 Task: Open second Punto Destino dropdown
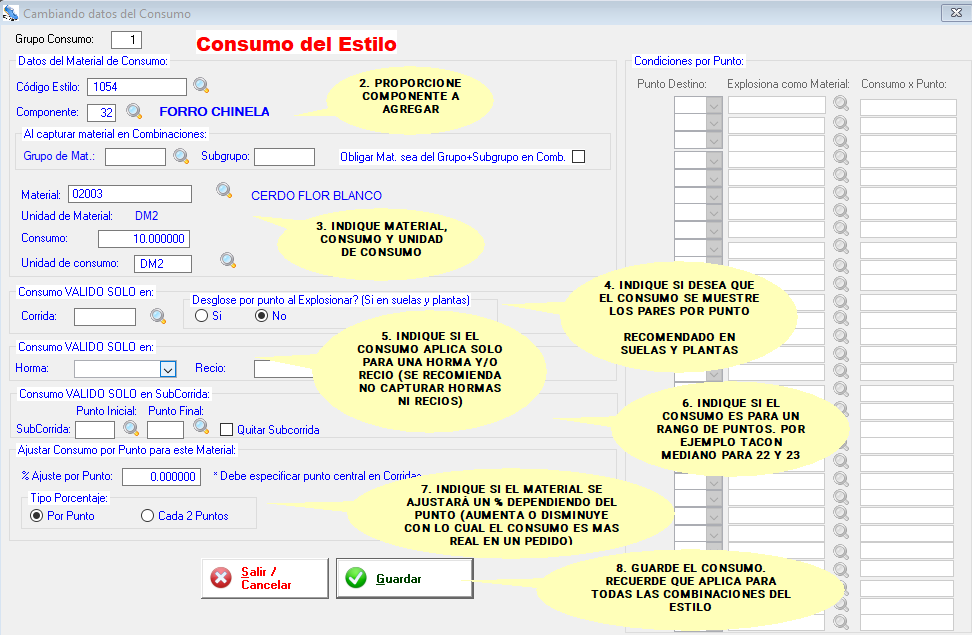714,123
